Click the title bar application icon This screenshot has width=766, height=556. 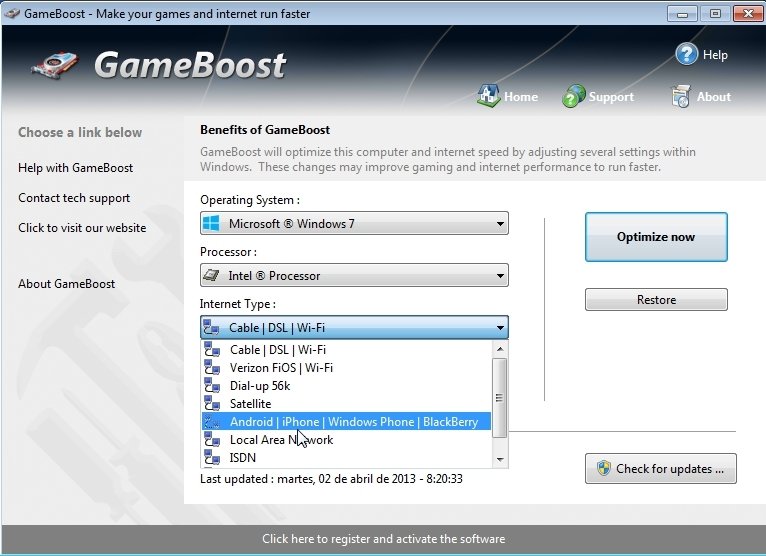12,13
